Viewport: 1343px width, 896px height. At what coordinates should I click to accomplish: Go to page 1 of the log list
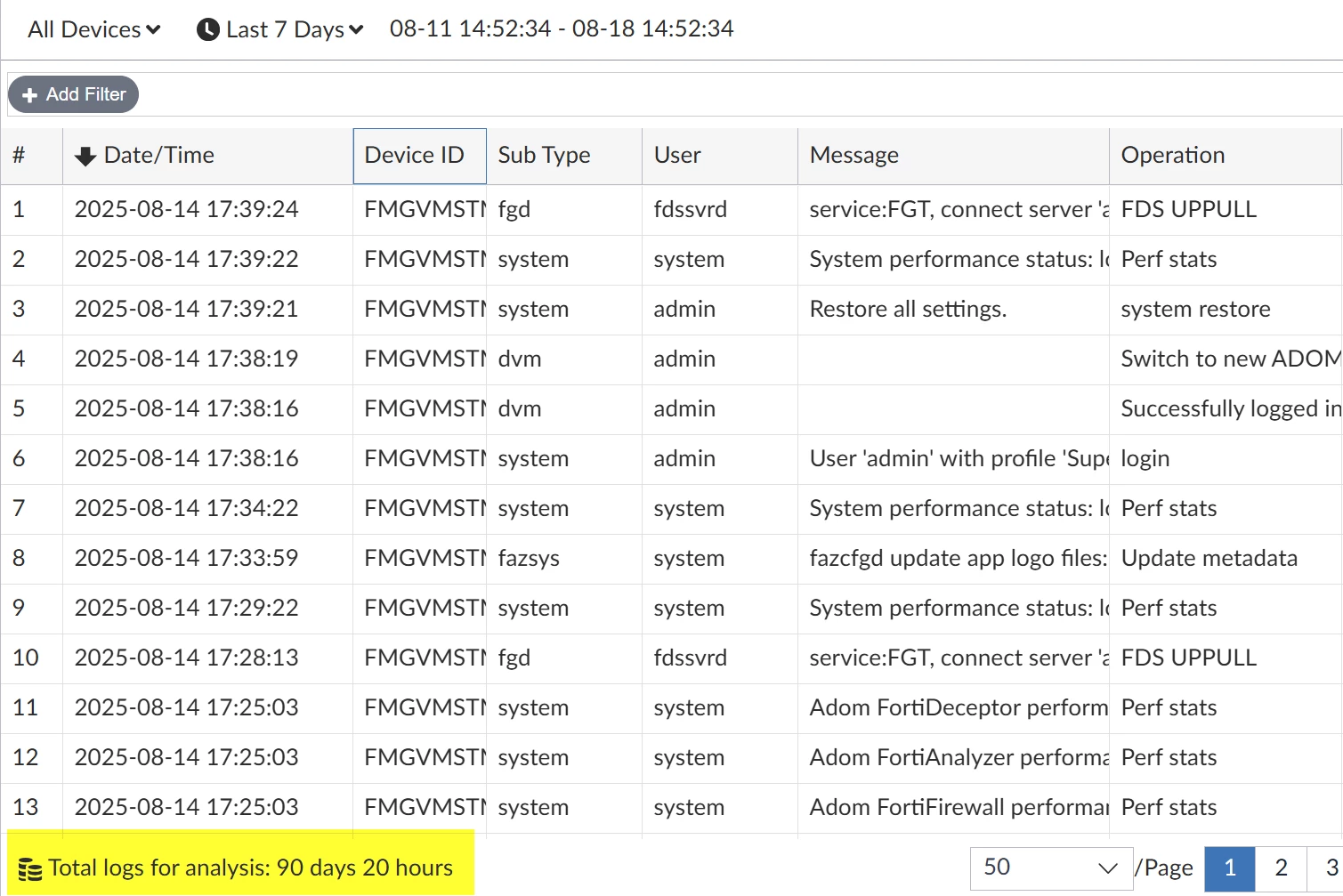1230,868
